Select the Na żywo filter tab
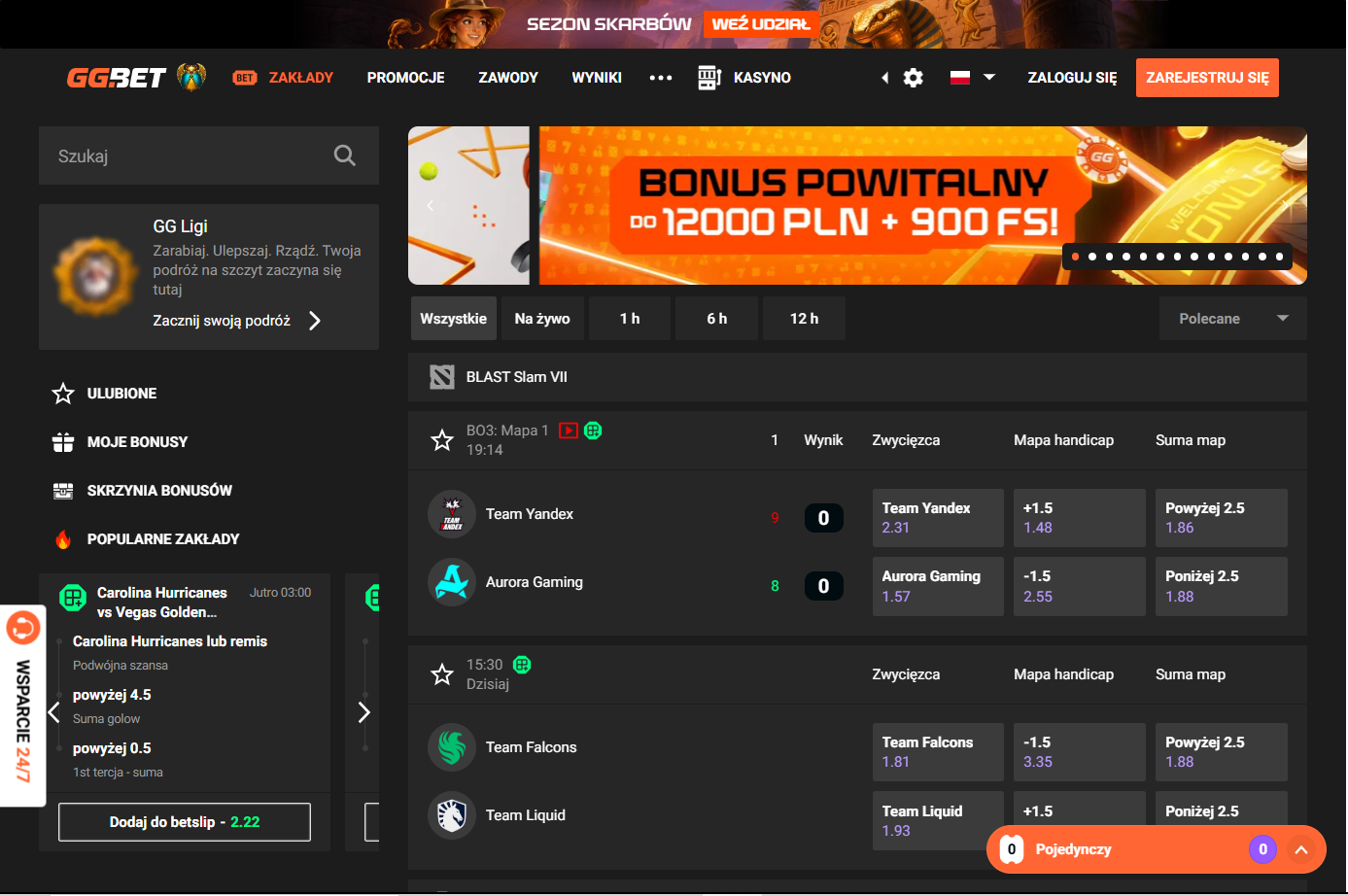This screenshot has height=896, width=1348. [x=542, y=319]
